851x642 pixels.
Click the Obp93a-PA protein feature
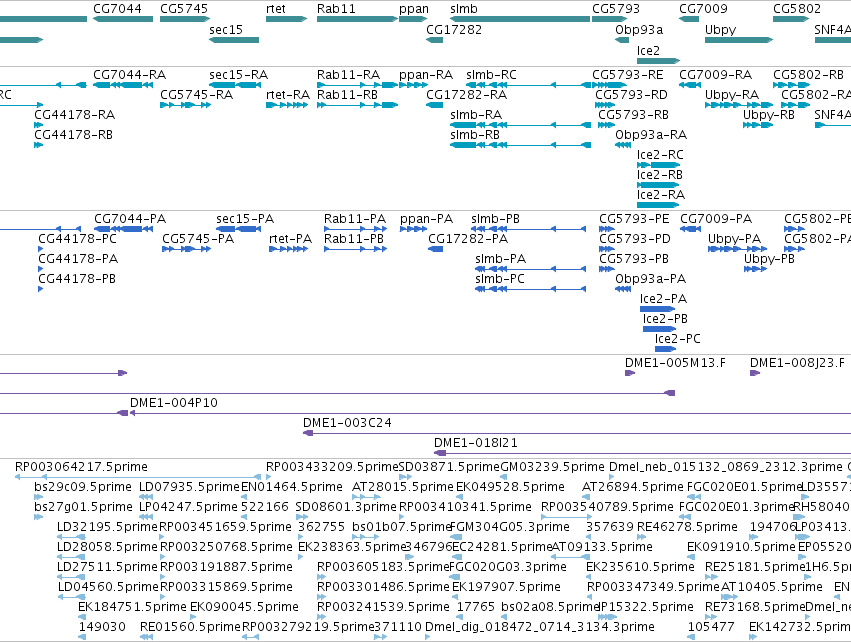pyautogui.click(x=623, y=289)
